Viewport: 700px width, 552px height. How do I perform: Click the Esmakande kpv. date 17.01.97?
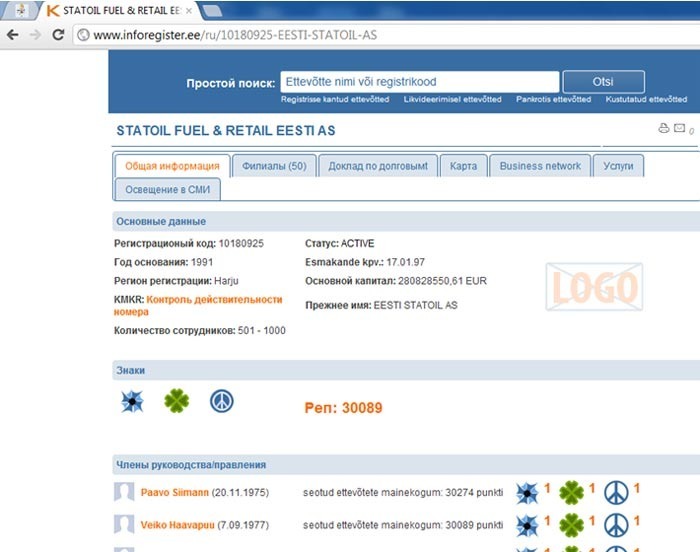pyautogui.click(x=405, y=262)
